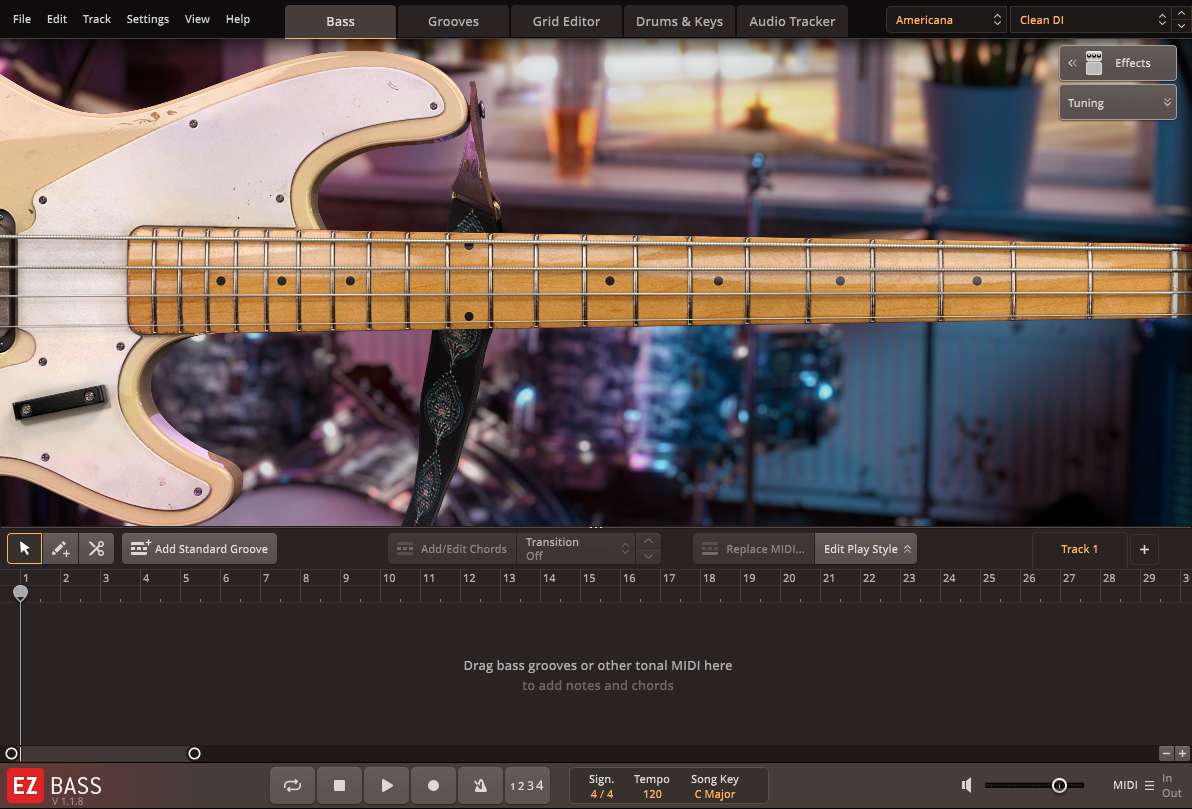This screenshot has height=809, width=1192.
Task: Select the pencil draw tool
Action: [60, 548]
